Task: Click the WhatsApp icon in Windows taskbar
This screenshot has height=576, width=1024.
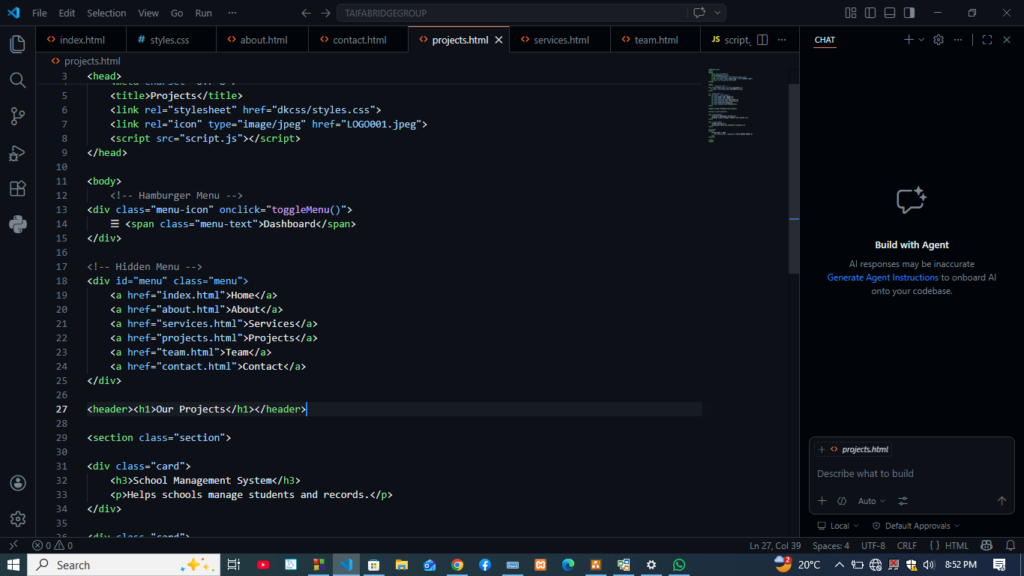Action: click(x=679, y=565)
